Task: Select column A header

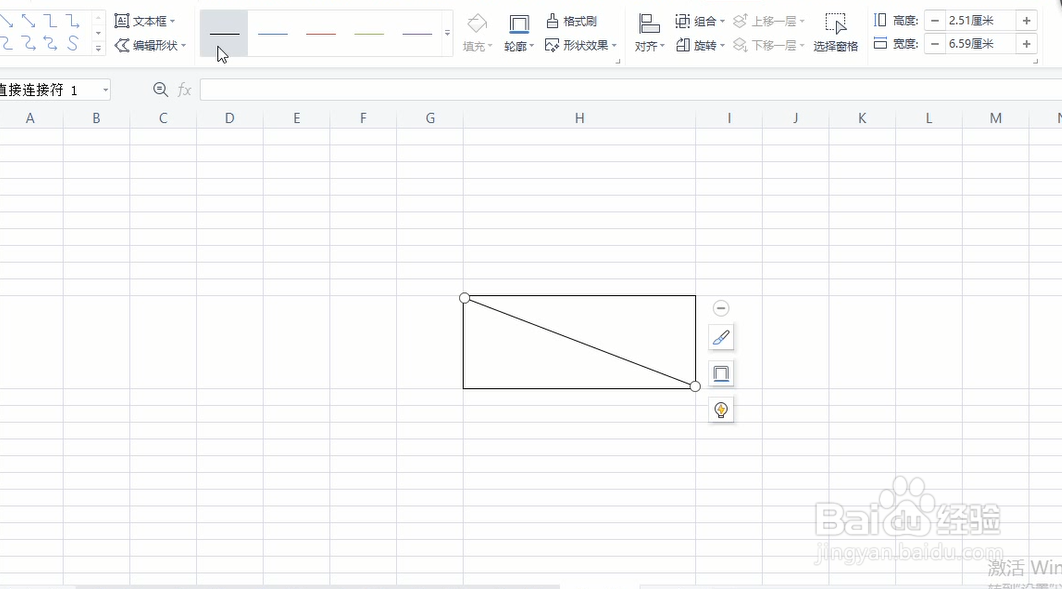Action: click(x=30, y=118)
